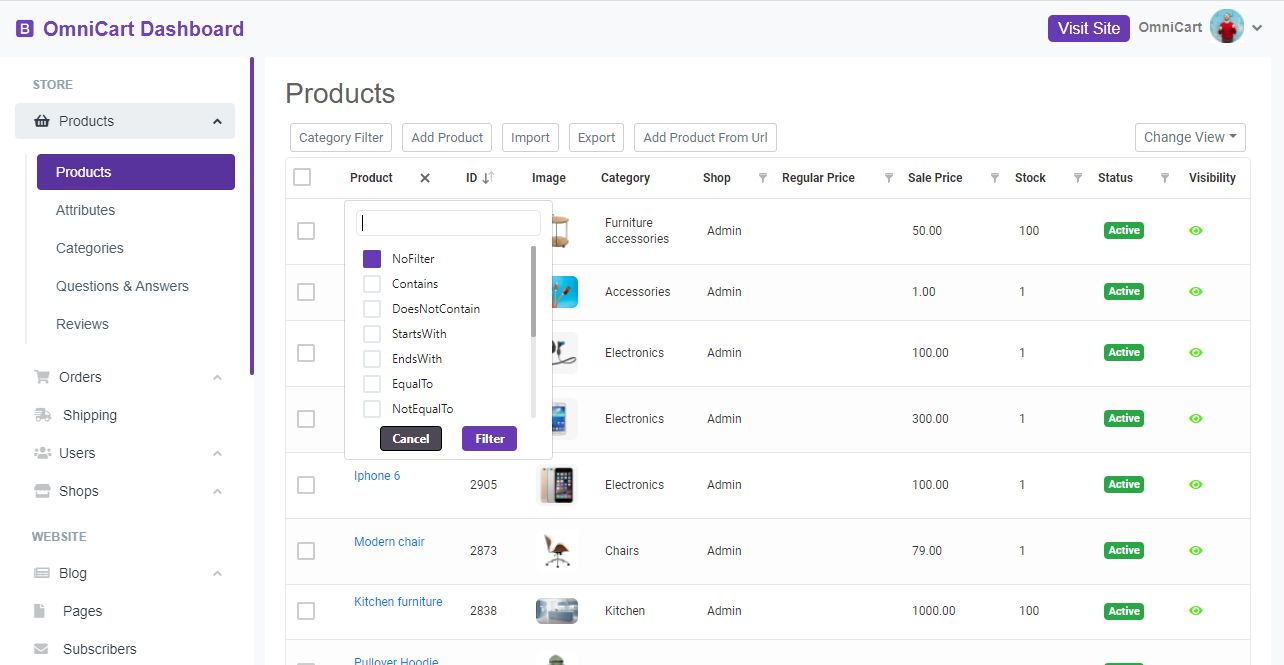Open the Kitchen furniture product link
1284x665 pixels.
[x=398, y=602]
